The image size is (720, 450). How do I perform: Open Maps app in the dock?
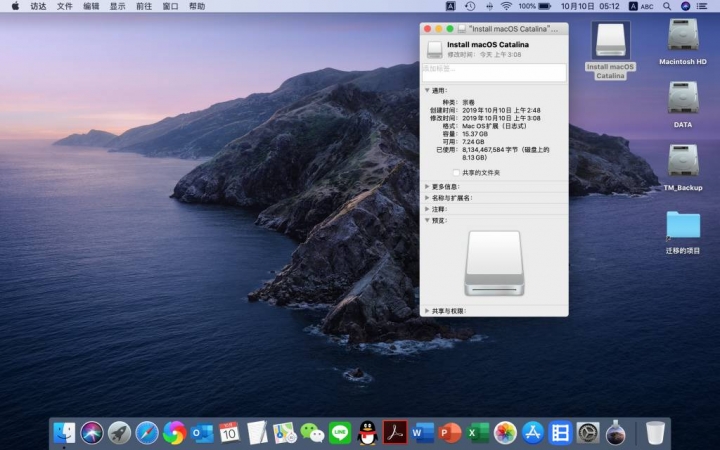coord(285,433)
